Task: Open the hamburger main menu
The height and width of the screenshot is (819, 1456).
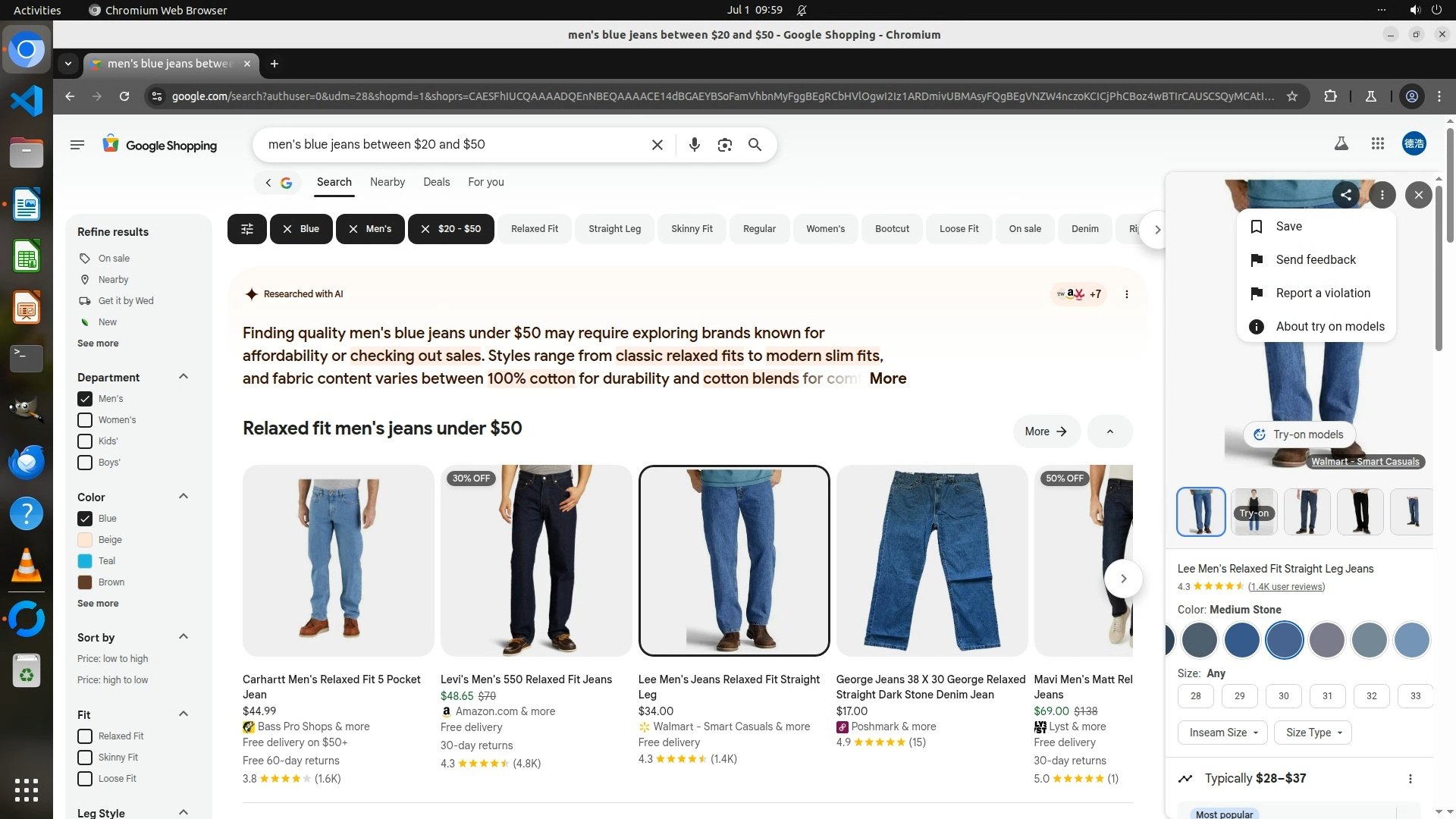Action: (77, 145)
